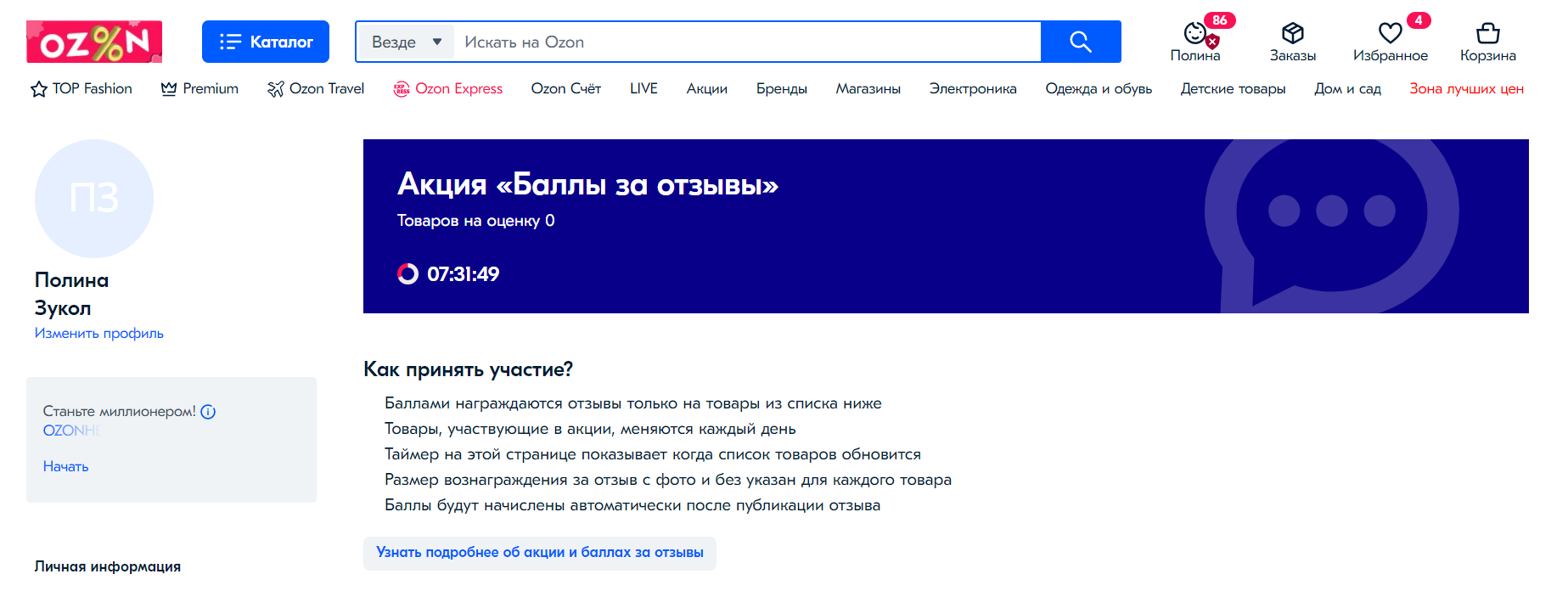Click the circular countdown timer indicator
The image size is (1568, 591).
pos(408,273)
